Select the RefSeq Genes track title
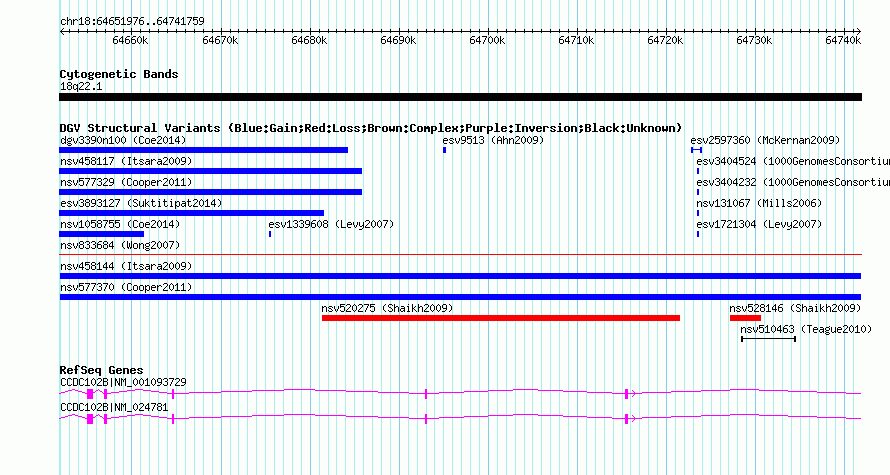Screen dimensions: 890x475 pos(102,370)
